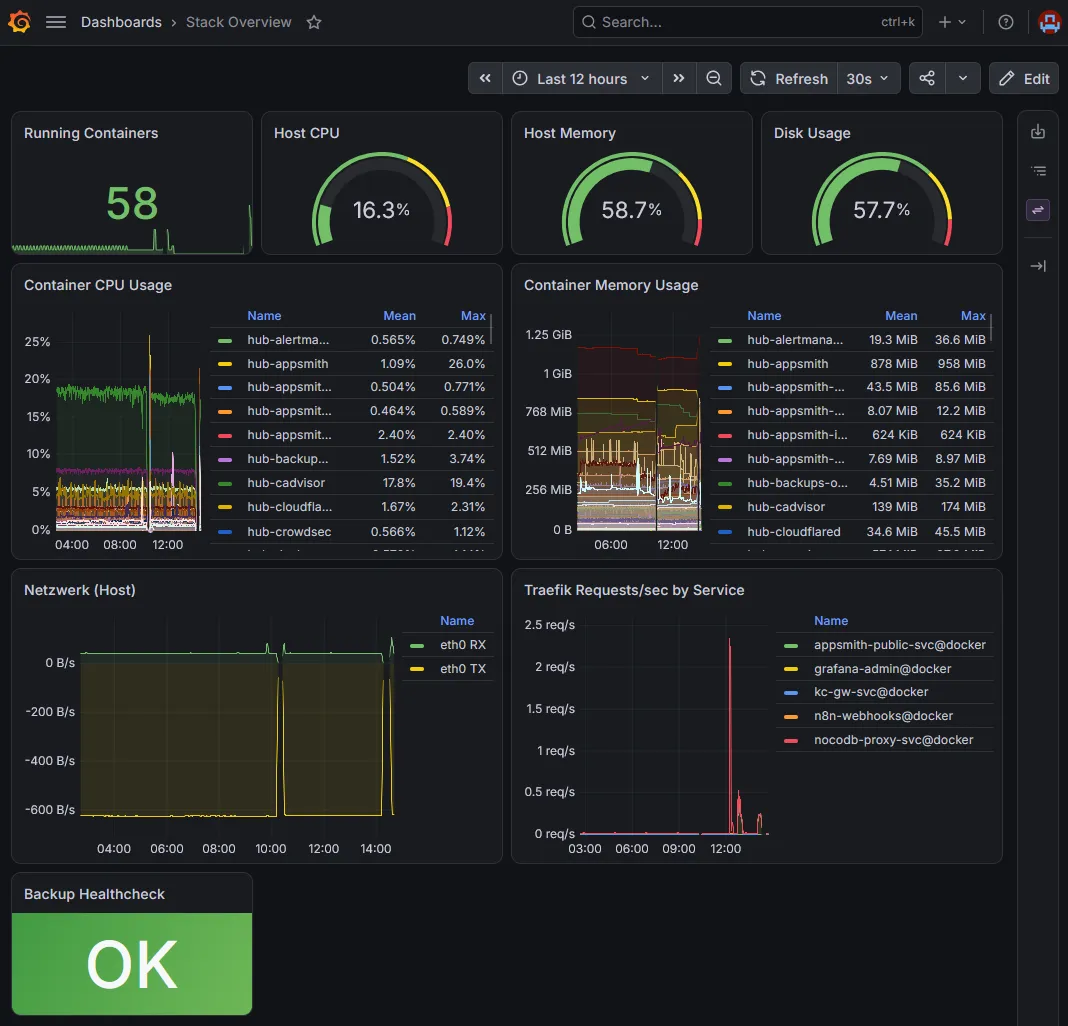Open the Running Containers panel title

click(x=91, y=133)
